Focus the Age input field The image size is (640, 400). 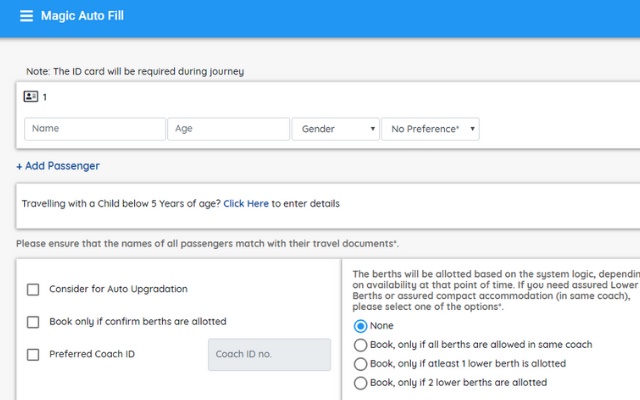point(228,129)
